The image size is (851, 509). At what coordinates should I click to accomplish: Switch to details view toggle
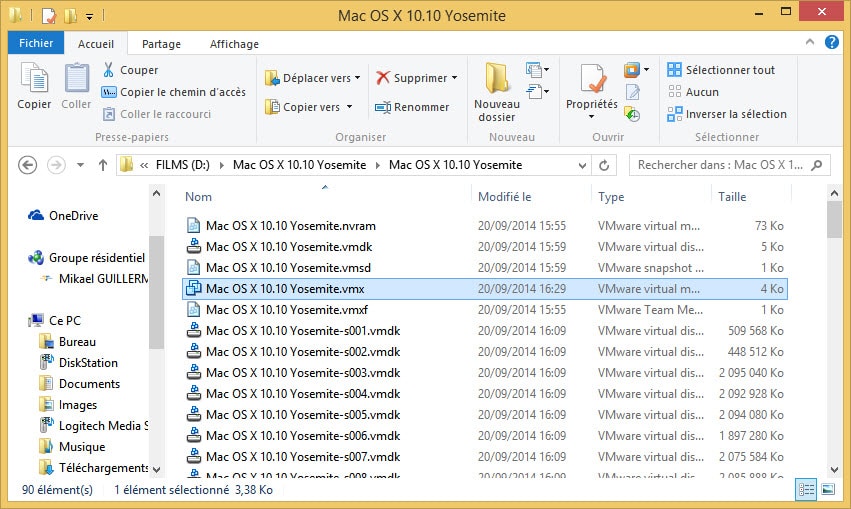(x=806, y=489)
